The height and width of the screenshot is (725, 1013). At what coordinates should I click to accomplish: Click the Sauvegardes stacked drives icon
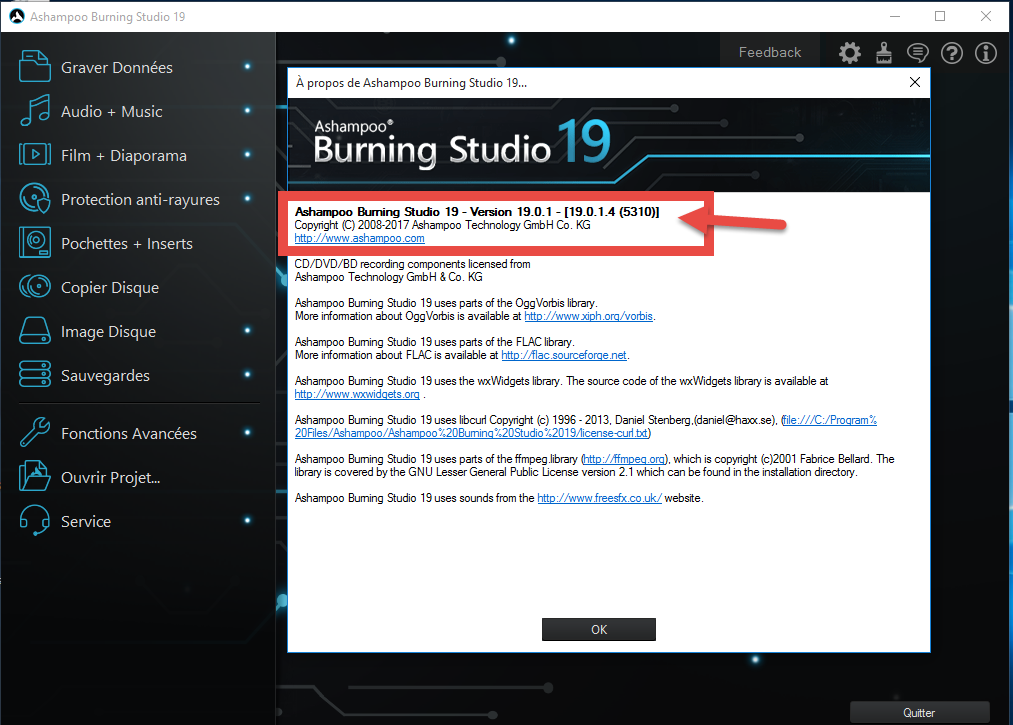tap(34, 374)
